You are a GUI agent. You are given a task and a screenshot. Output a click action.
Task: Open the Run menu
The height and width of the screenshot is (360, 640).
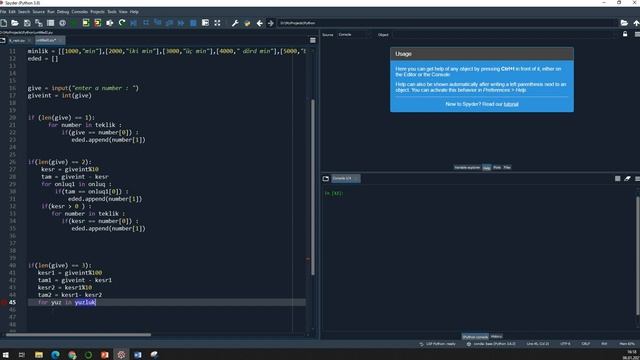[51, 12]
